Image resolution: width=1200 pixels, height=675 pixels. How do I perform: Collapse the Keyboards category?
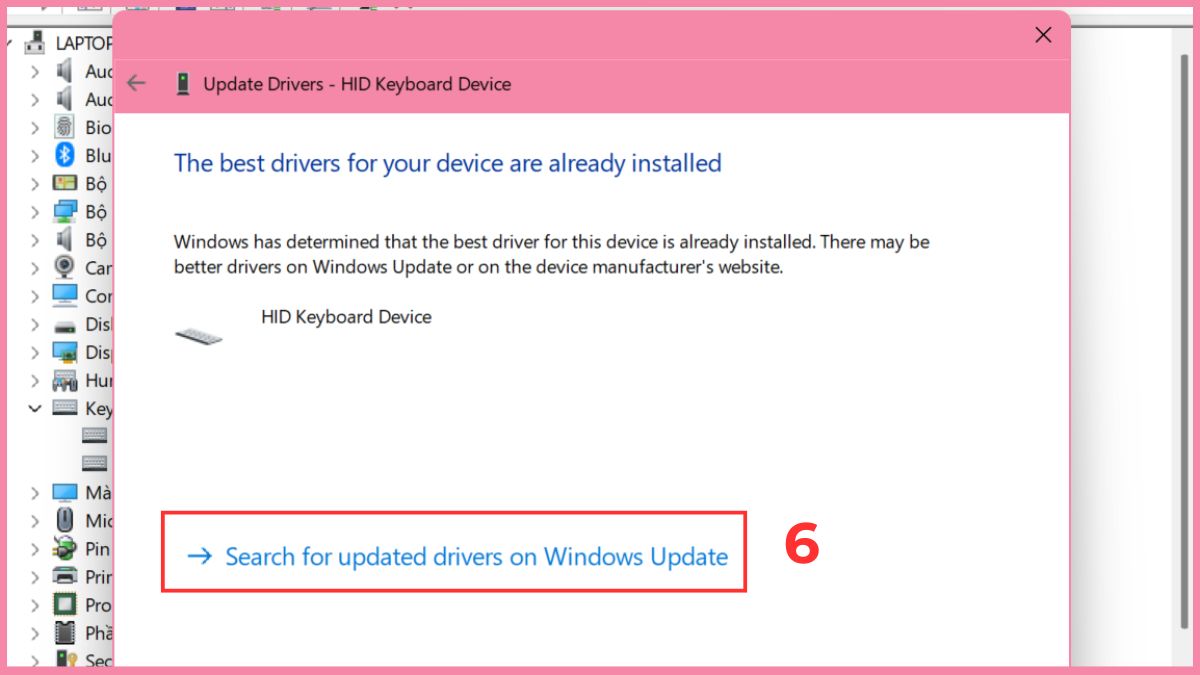(x=35, y=408)
